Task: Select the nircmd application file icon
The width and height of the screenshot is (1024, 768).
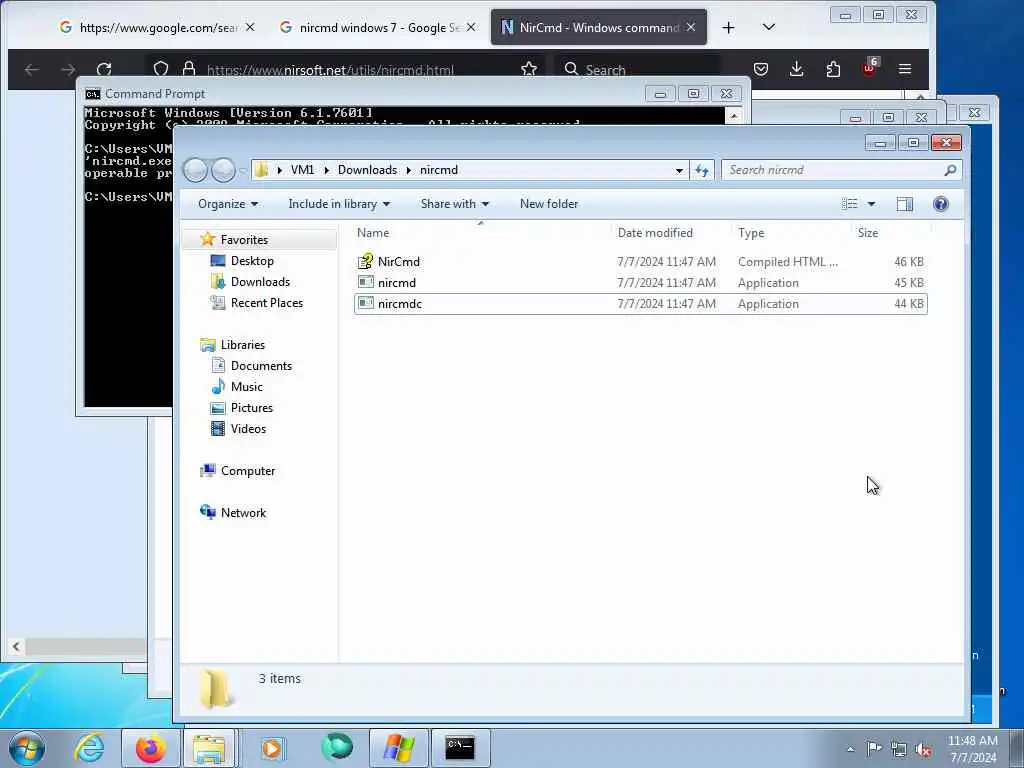Action: click(366, 283)
